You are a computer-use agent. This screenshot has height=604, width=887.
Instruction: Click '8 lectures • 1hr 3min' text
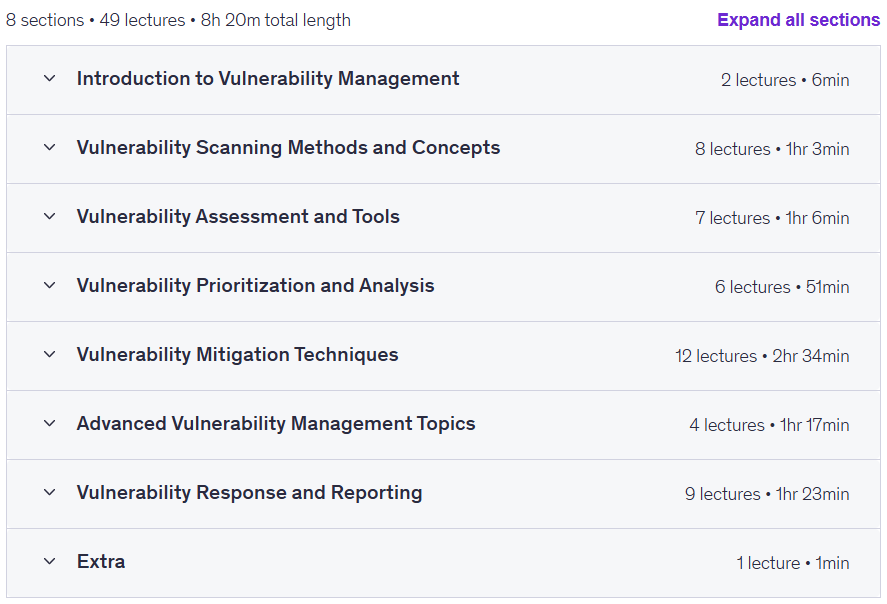772,149
